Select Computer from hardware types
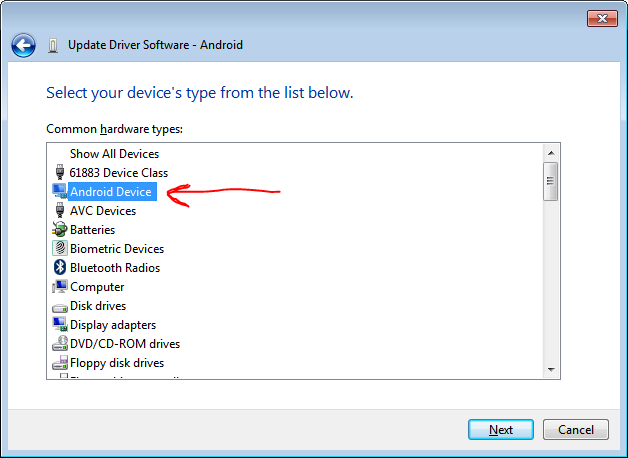Image resolution: width=628 pixels, height=458 pixels. click(x=97, y=287)
